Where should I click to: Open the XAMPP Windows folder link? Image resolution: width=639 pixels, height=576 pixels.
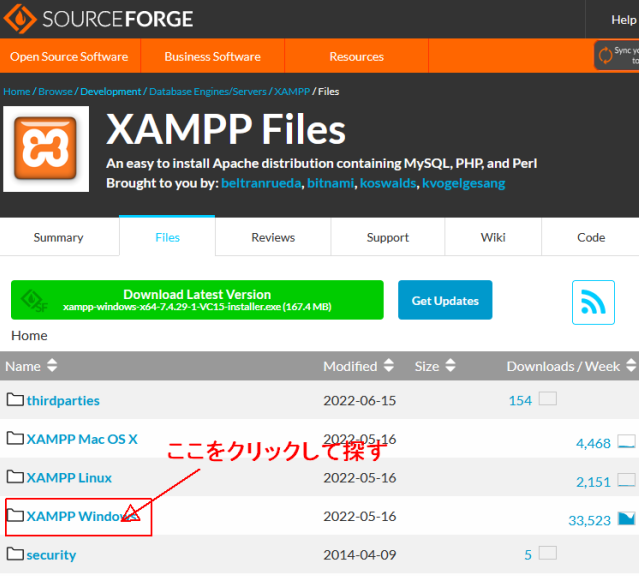point(82,516)
